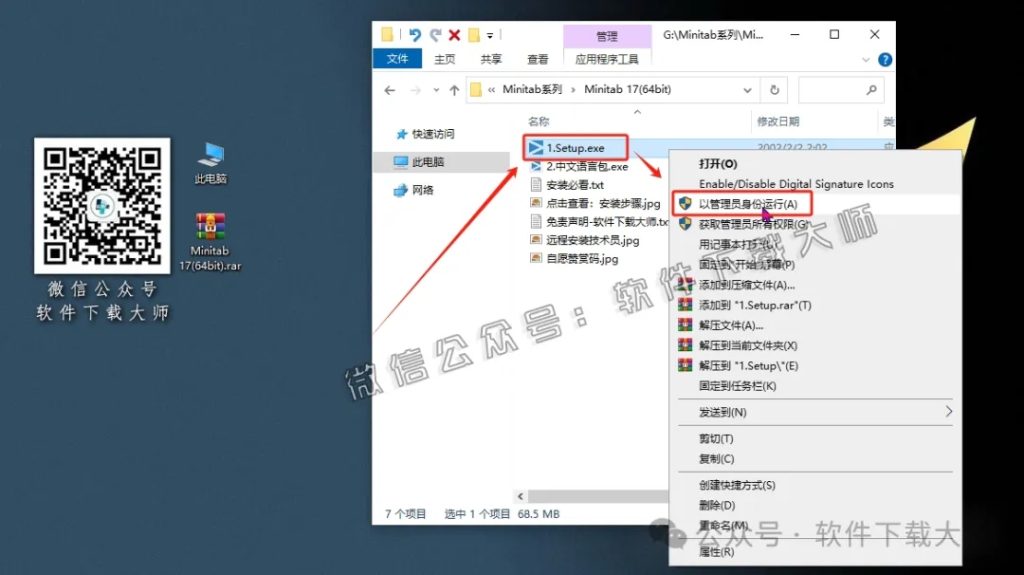
Task: Click Minitab系列 in the address breadcrumb
Action: point(532,90)
